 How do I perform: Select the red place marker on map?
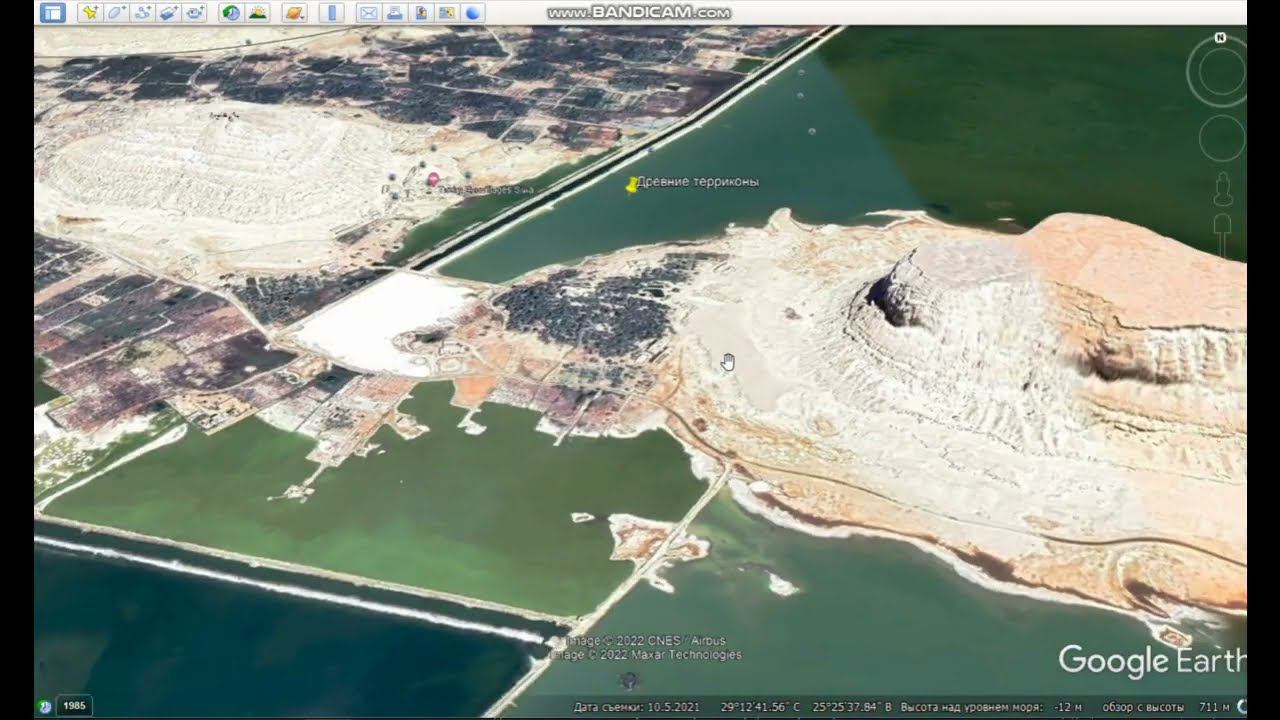(433, 179)
